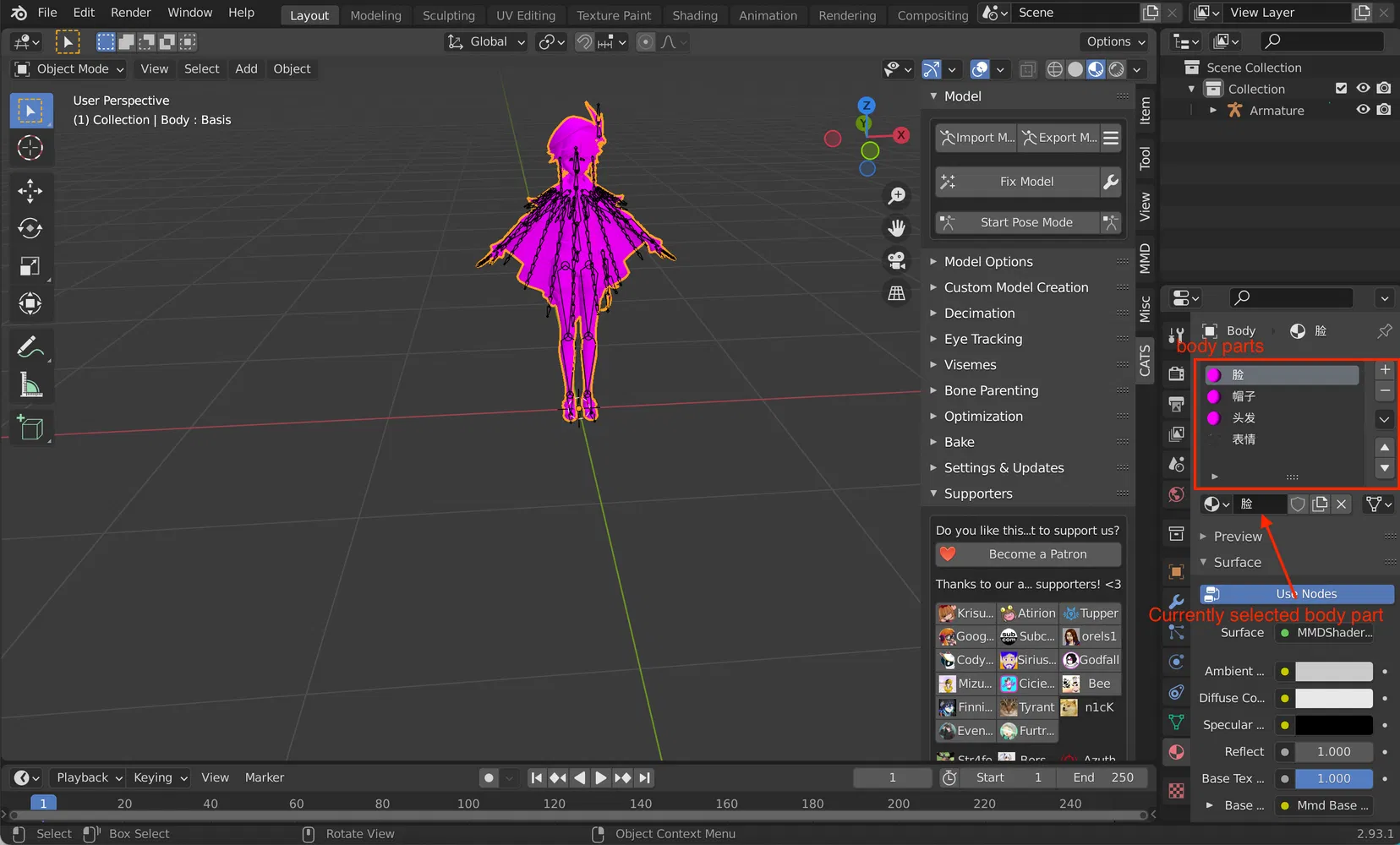Click the Specular color swatch
Image resolution: width=1400 pixels, height=845 pixels.
point(1333,725)
